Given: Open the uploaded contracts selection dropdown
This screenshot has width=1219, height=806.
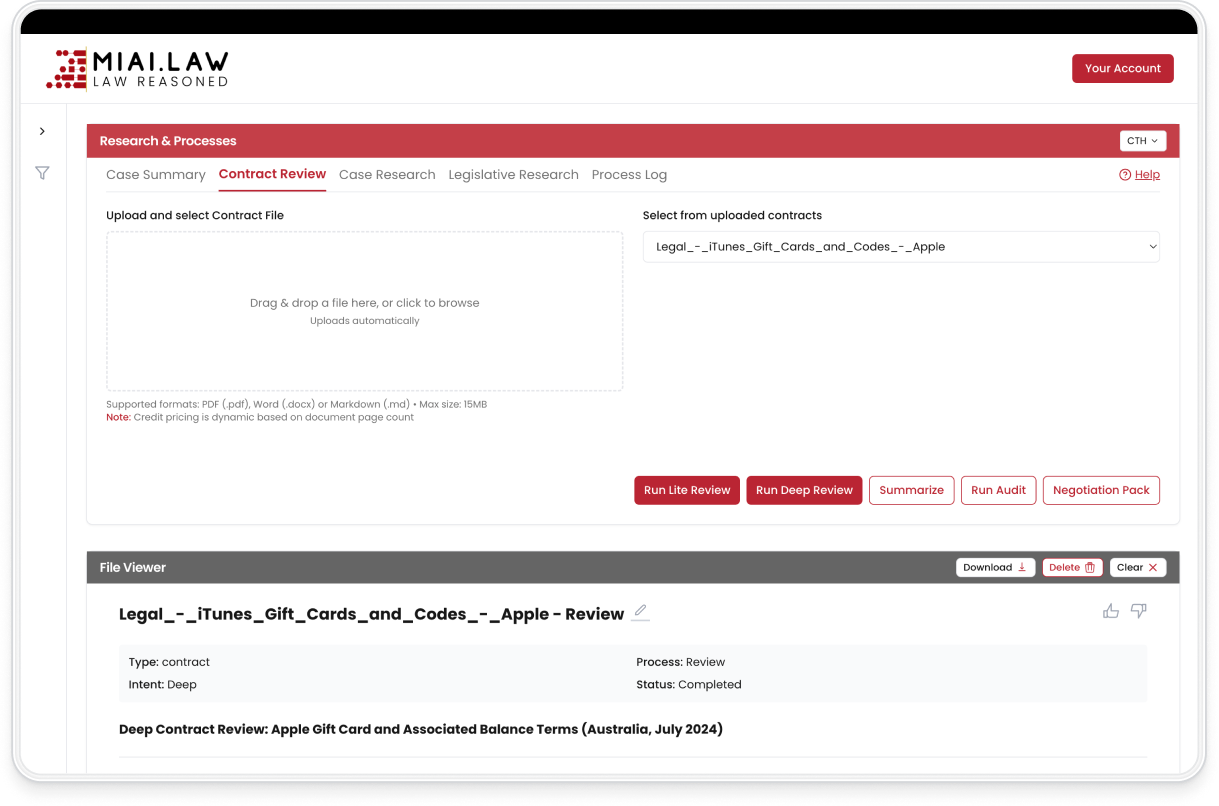Looking at the screenshot, I should coord(901,247).
